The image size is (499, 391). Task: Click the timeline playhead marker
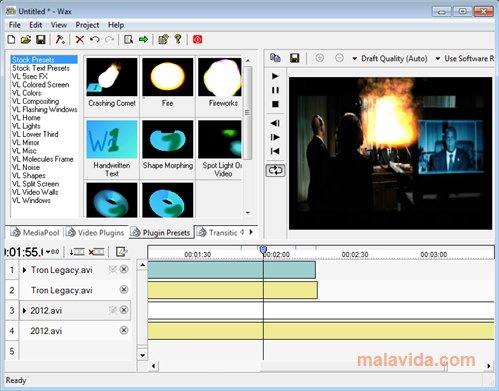click(x=263, y=250)
